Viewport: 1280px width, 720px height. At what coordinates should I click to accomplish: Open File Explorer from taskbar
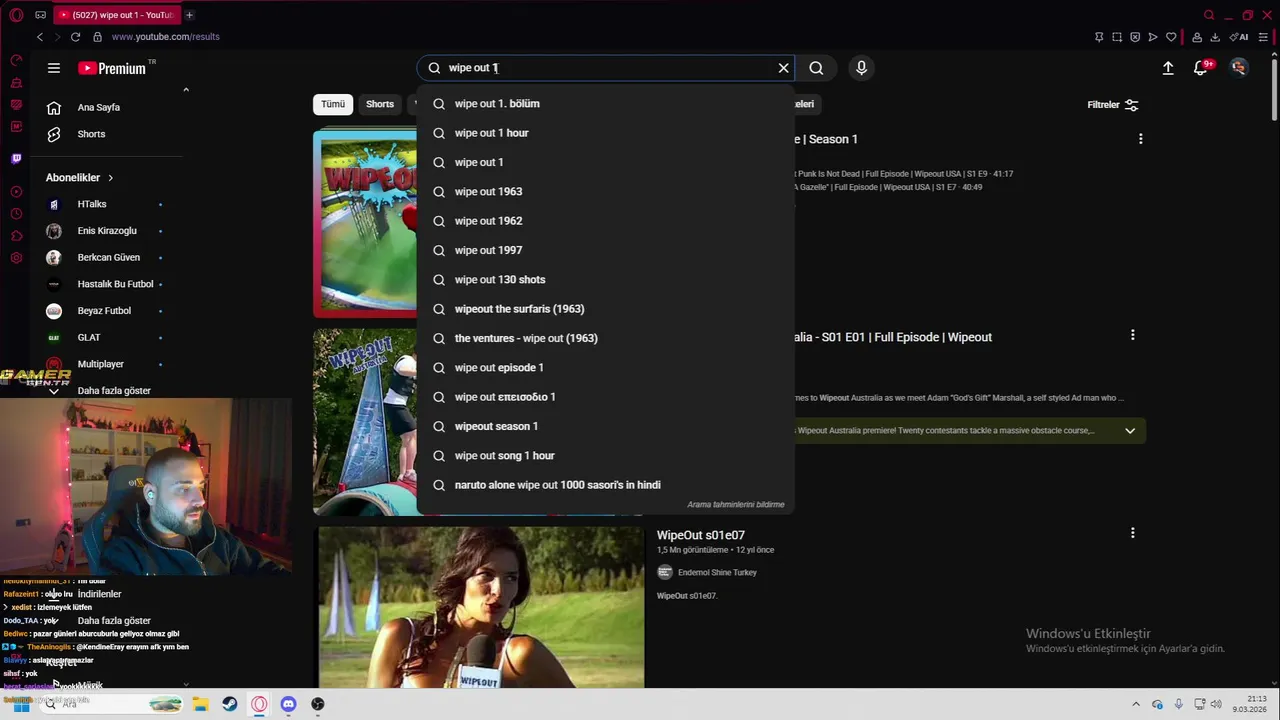(x=200, y=704)
